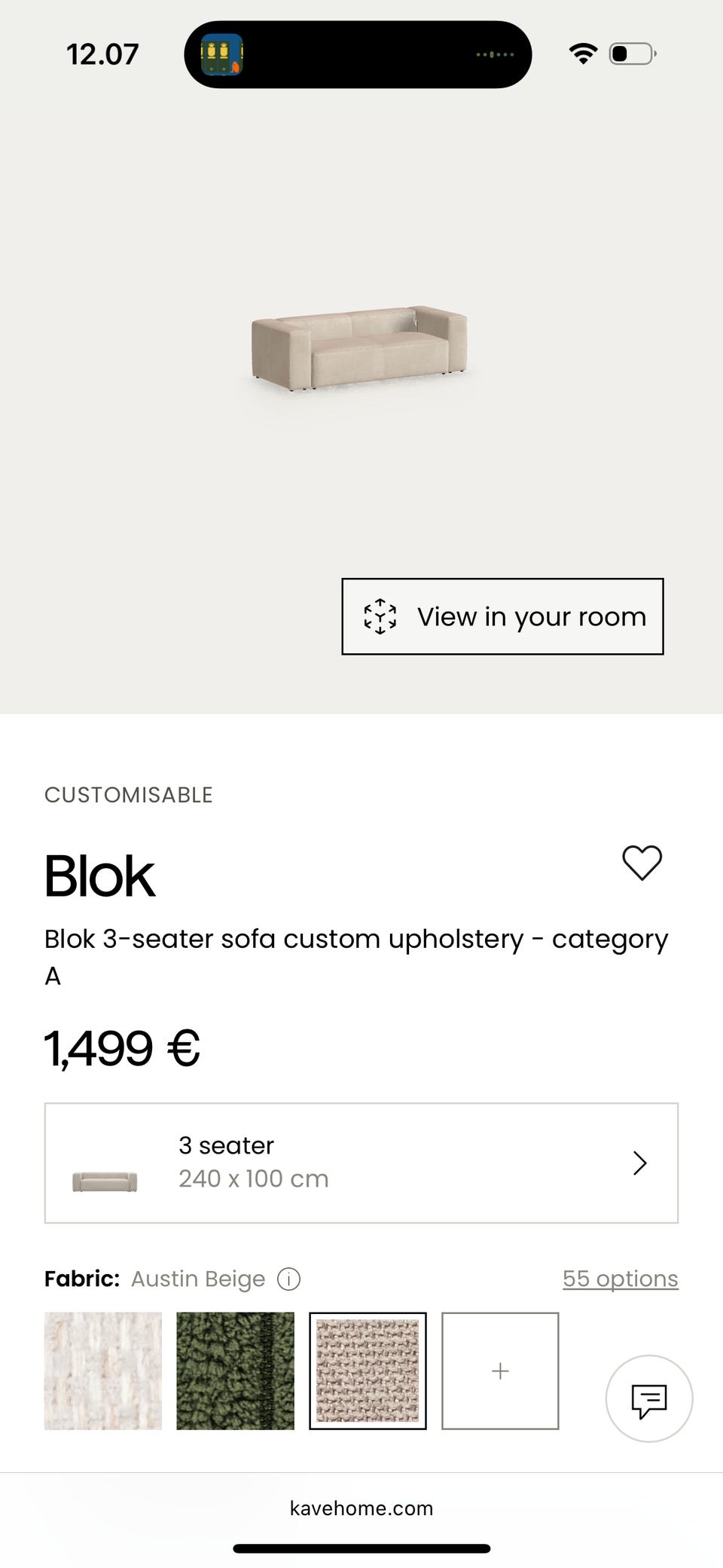Tap the AR cube icon
Viewport: 723px width, 1568px height.
(x=380, y=616)
